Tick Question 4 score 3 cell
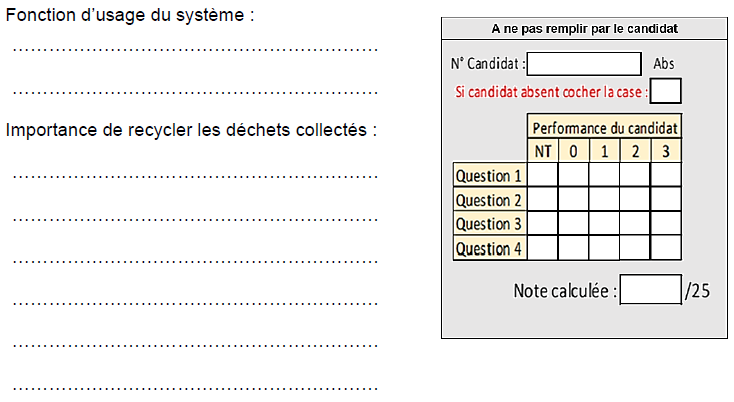This screenshot has width=734, height=402. [x=666, y=248]
